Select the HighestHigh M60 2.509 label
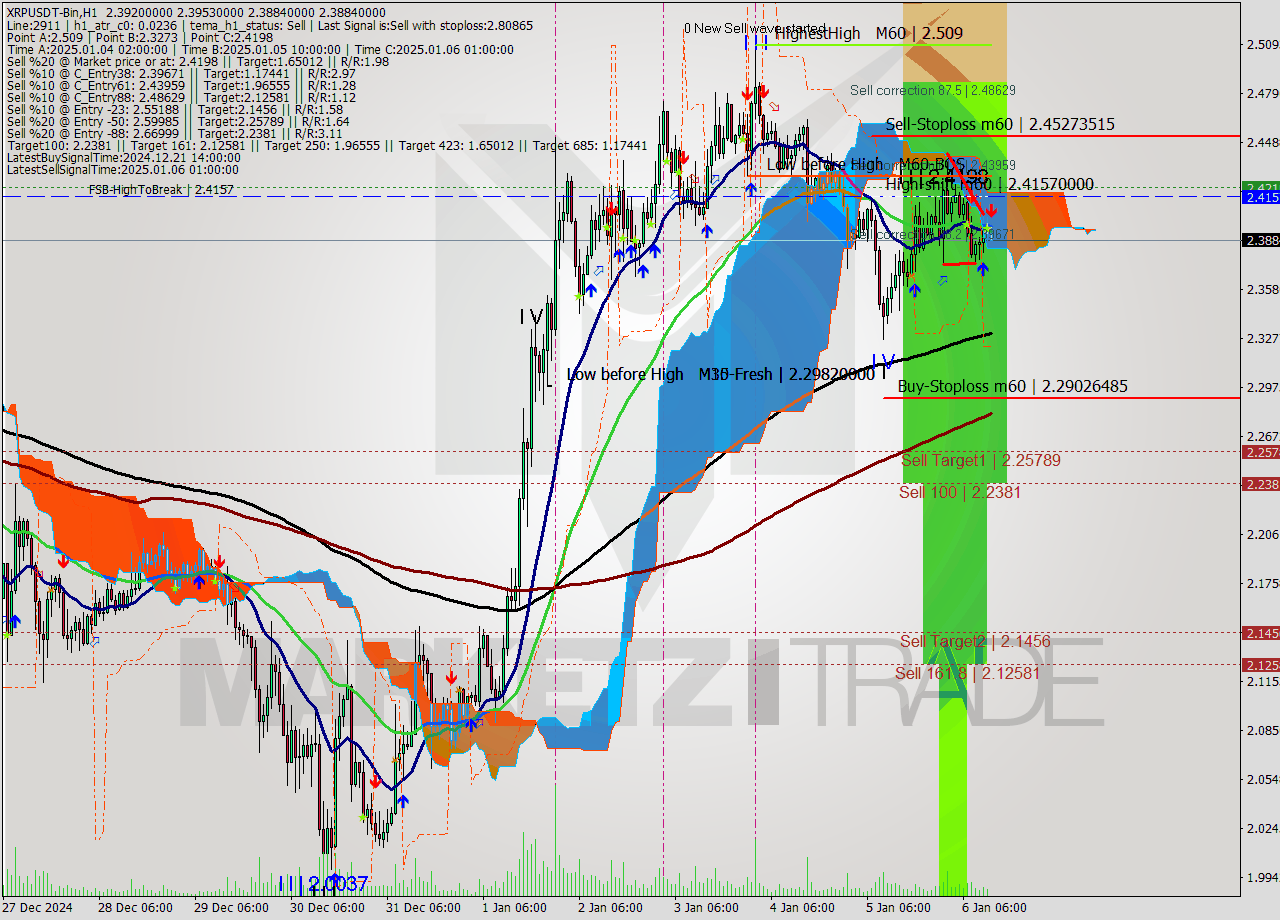This screenshot has height=920, width=1280. 869,33
